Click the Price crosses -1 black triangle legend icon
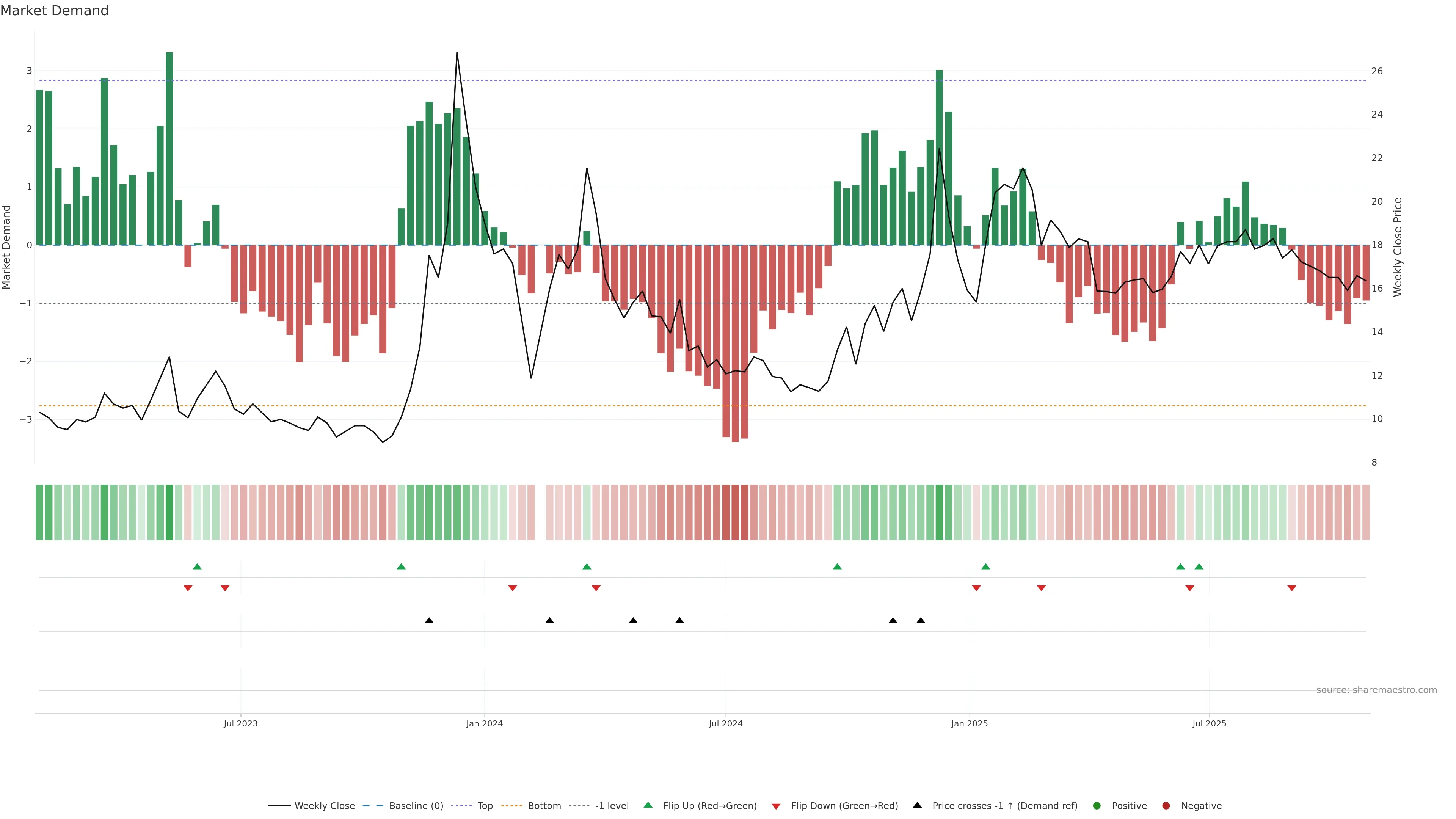 [x=917, y=805]
